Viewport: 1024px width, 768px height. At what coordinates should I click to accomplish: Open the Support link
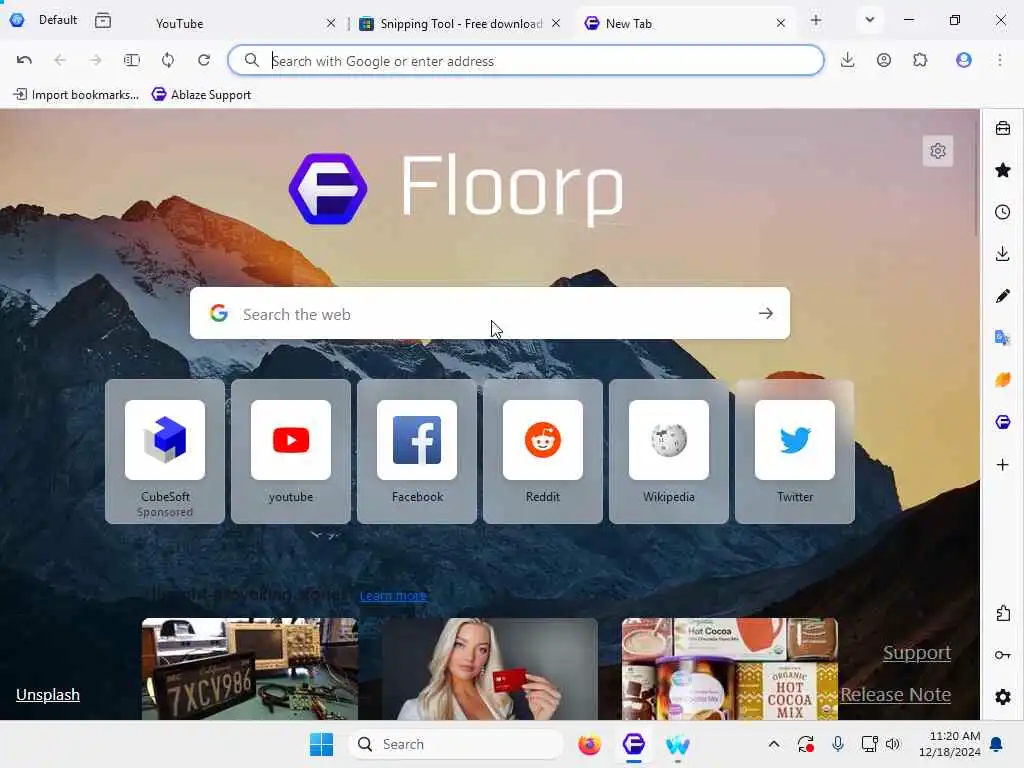click(x=917, y=652)
